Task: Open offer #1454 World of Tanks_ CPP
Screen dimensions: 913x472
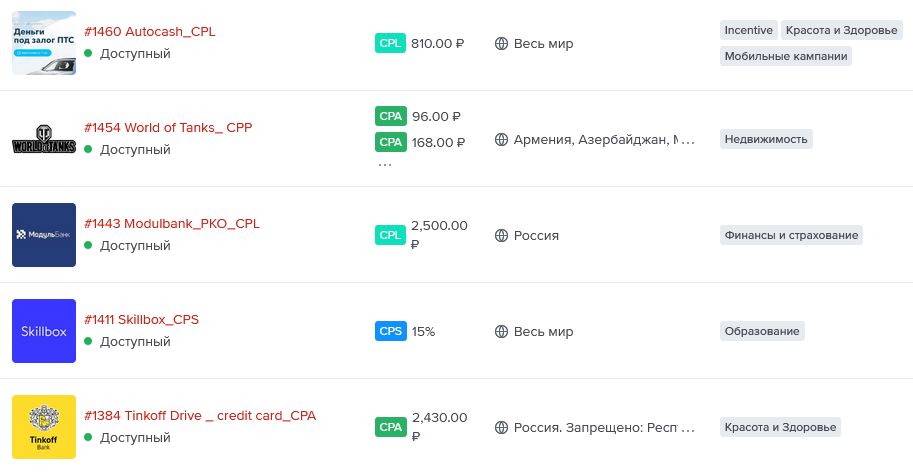Action: point(168,128)
